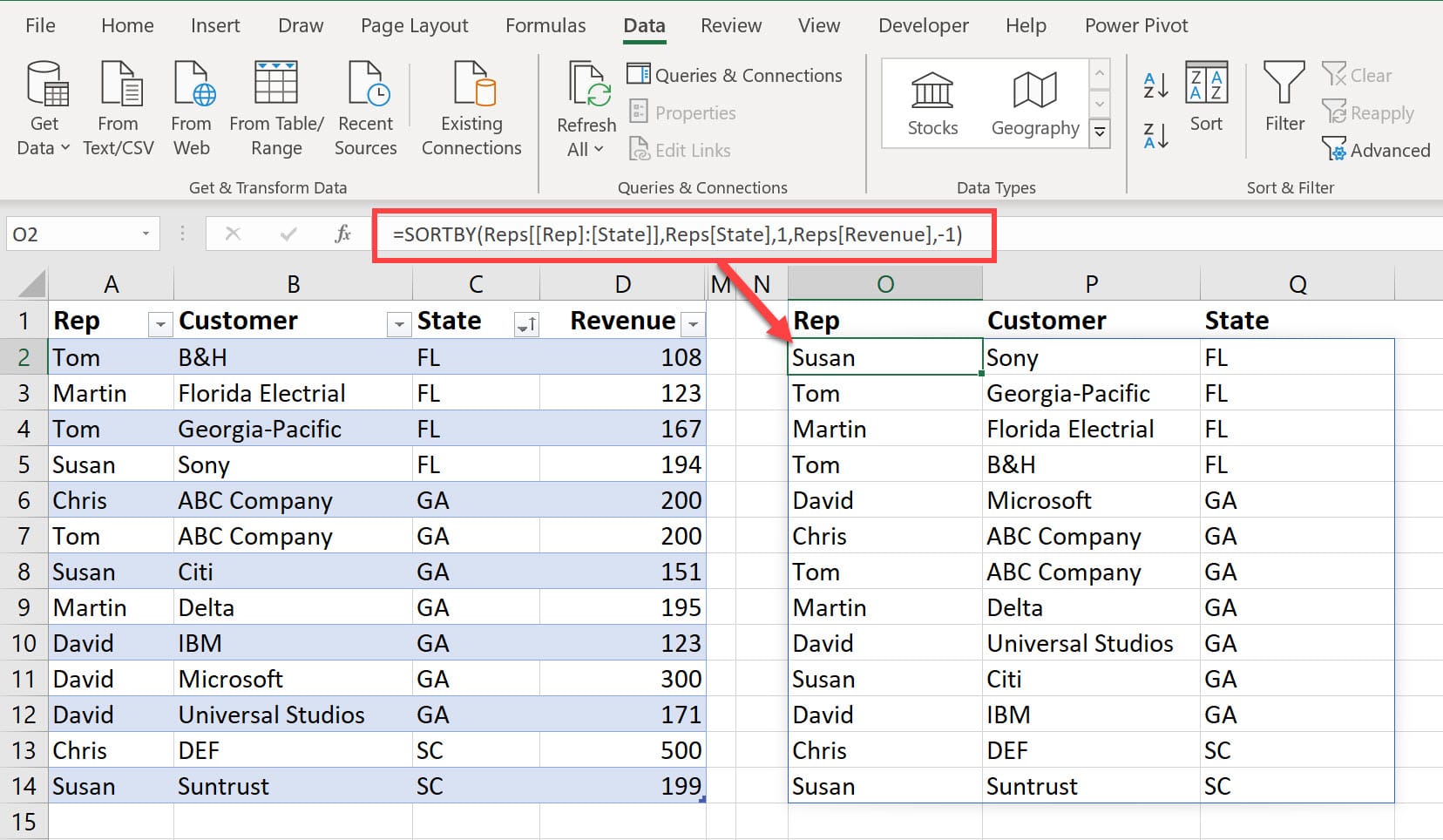
Task: Toggle the Filter button
Action: point(1284,97)
